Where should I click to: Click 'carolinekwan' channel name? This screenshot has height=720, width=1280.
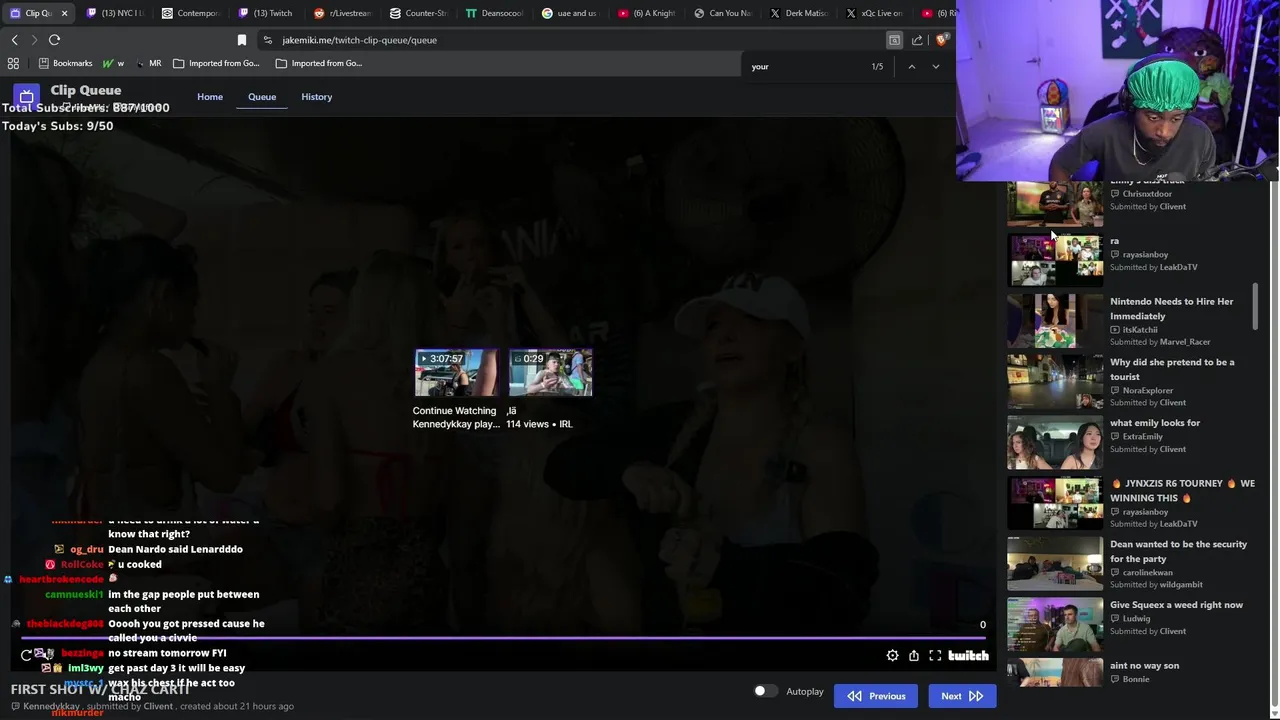pos(1148,573)
